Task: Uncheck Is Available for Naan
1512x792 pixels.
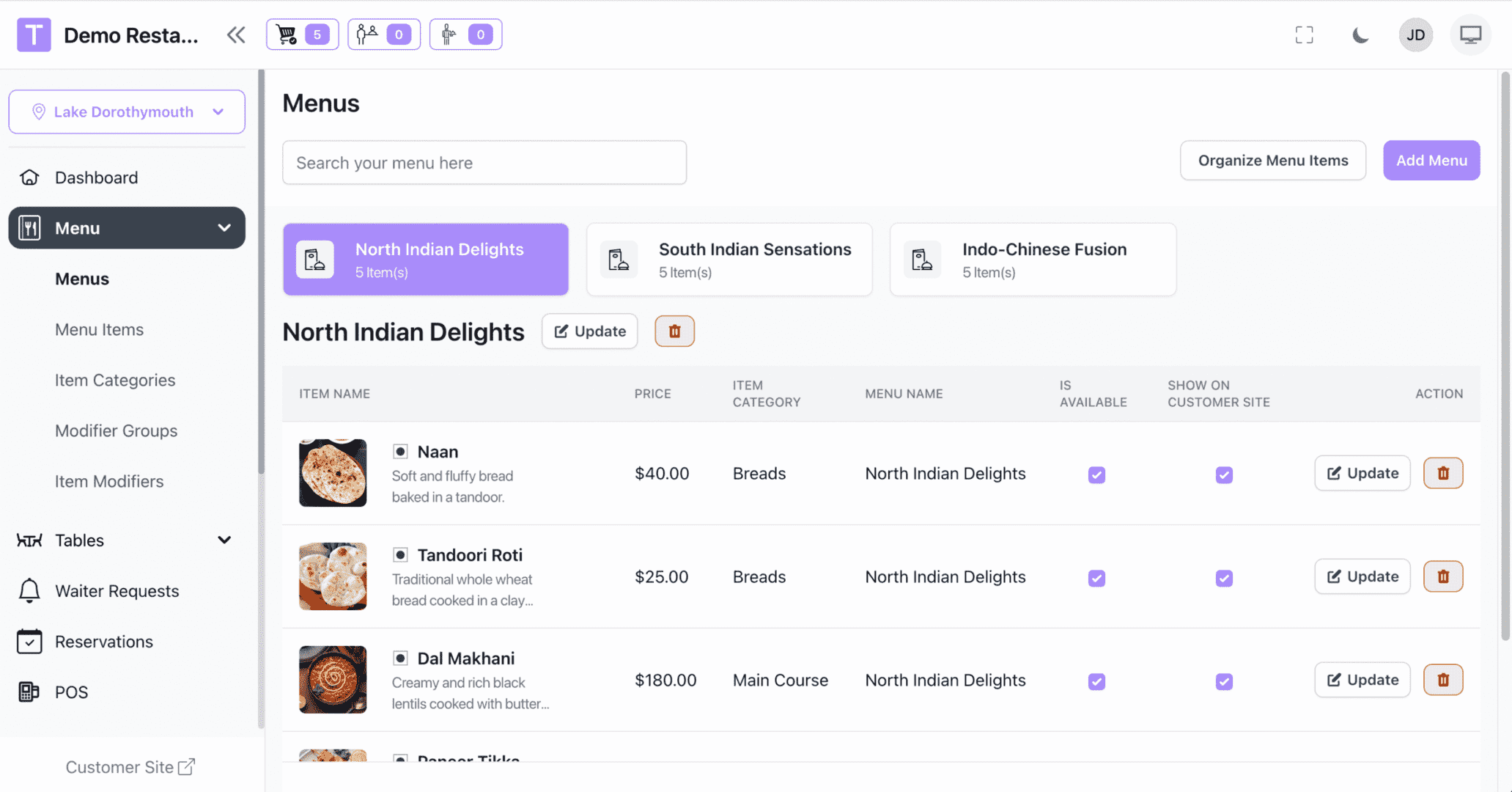Action: [1096, 474]
